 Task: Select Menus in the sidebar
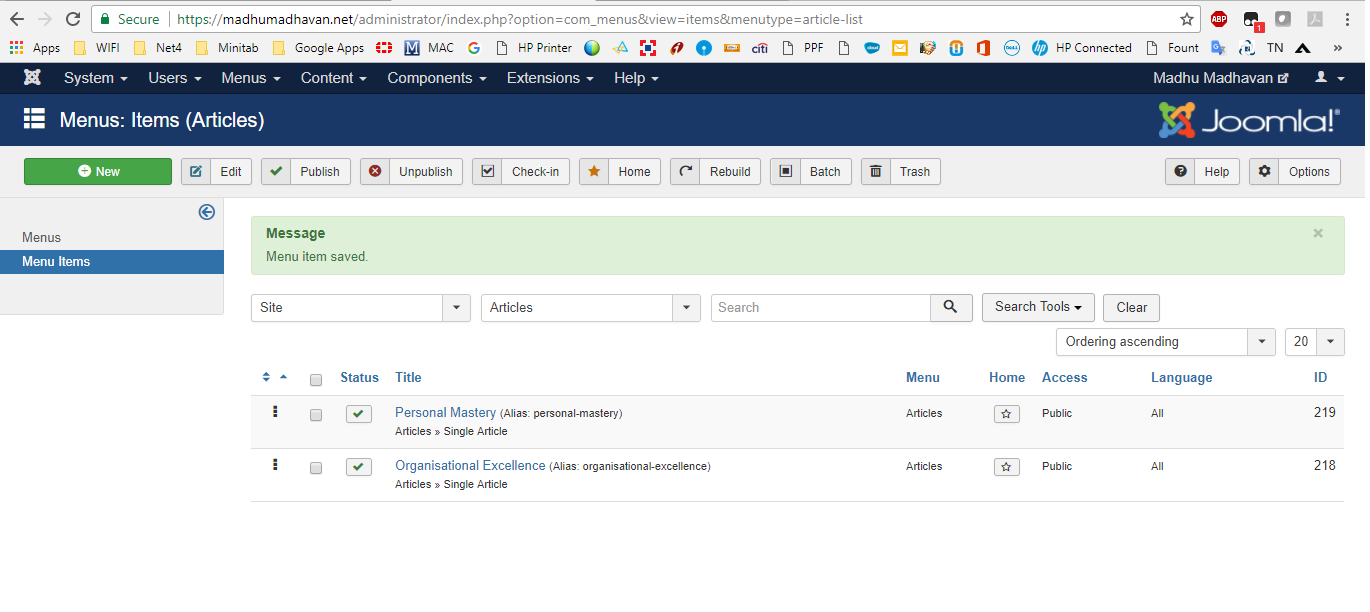(42, 237)
